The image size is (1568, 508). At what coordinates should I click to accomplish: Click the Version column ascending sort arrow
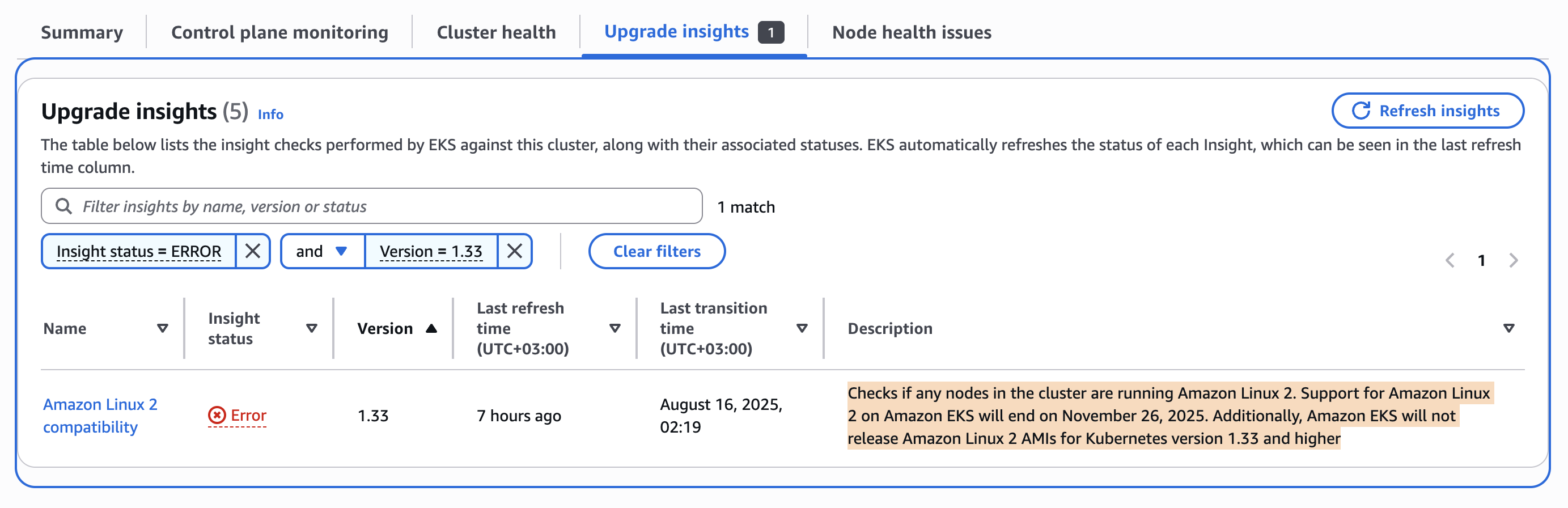tap(431, 328)
